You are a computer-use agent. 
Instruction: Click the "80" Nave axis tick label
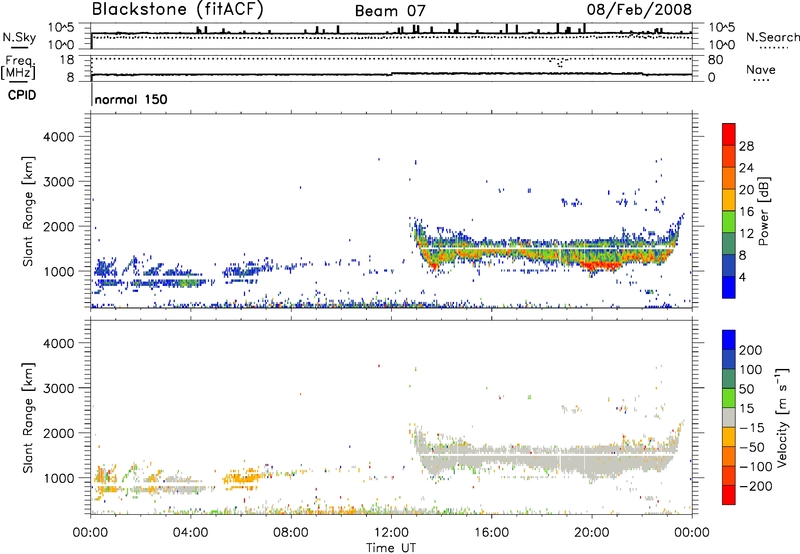pos(715,60)
